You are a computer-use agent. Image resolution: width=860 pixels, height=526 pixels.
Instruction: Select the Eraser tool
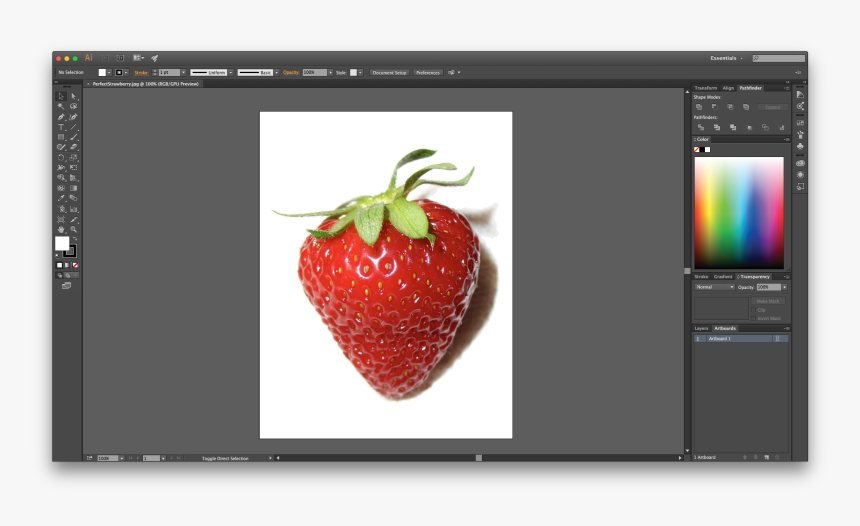coord(73,147)
